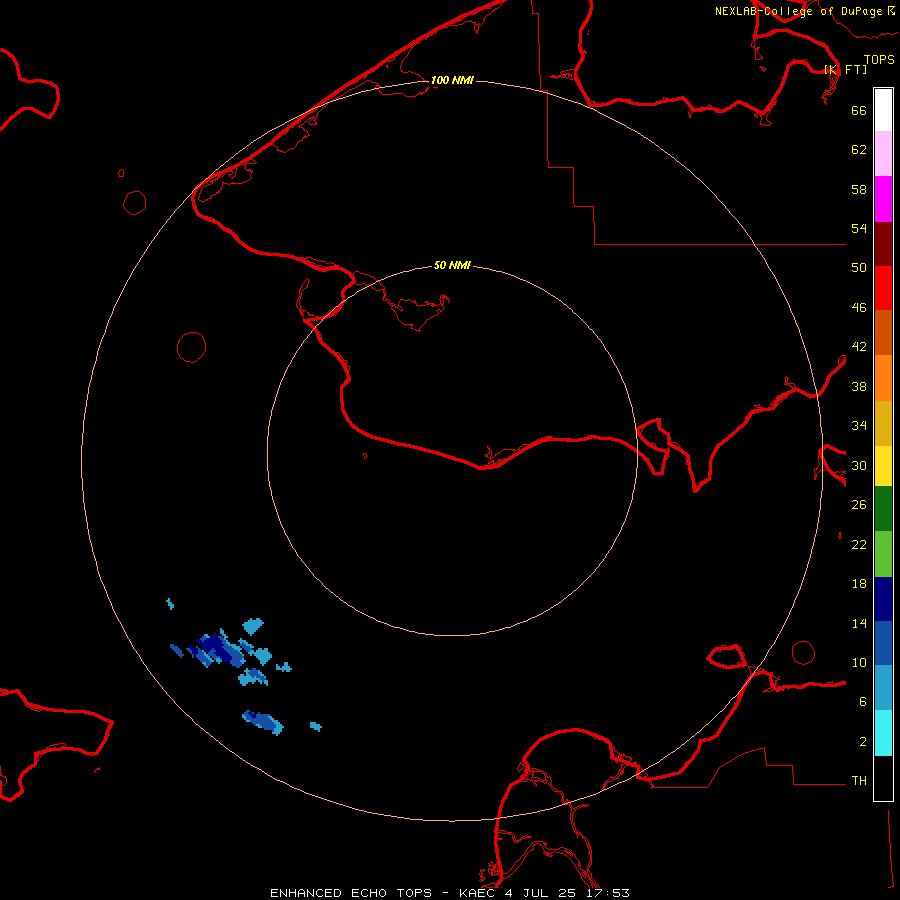Click the 66 value on the legend scale
The height and width of the screenshot is (900, 900).
(859, 110)
